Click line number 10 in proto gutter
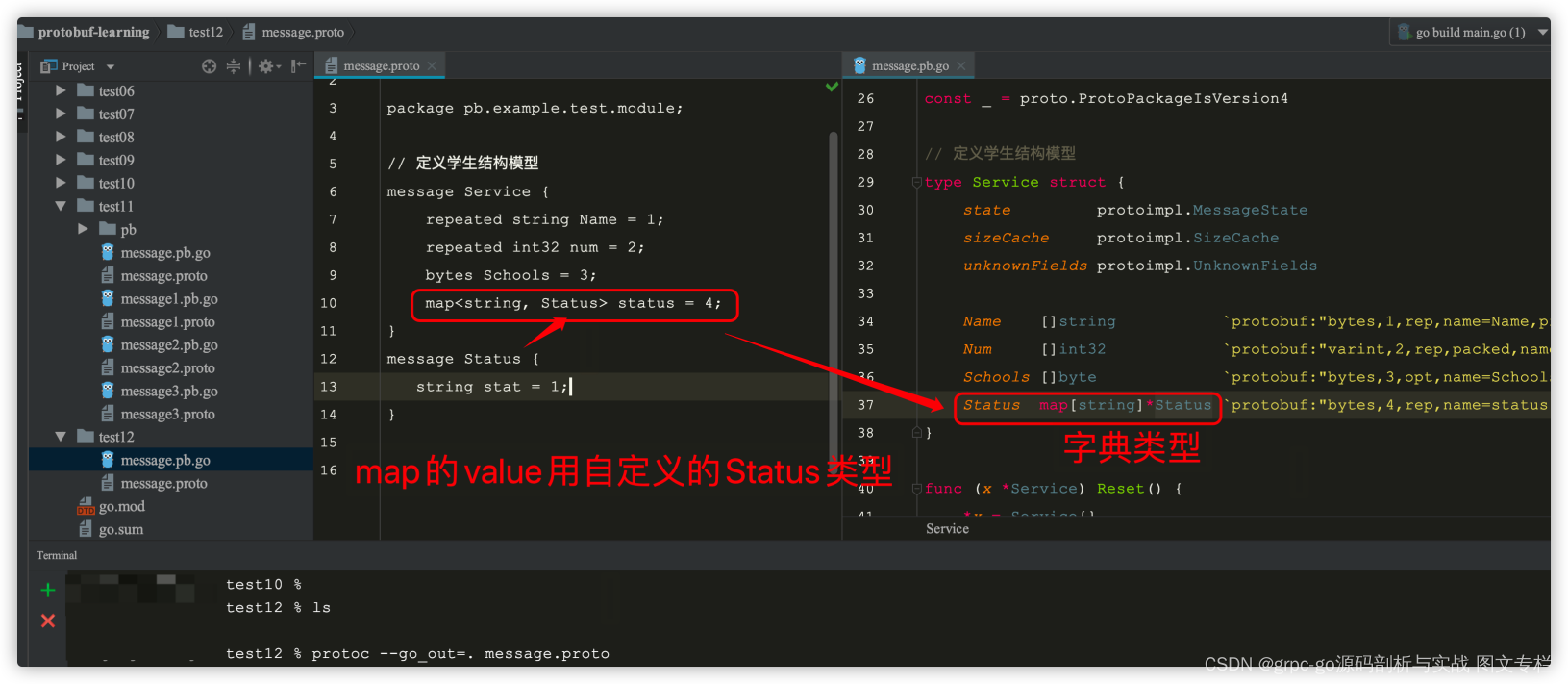 coord(329,303)
